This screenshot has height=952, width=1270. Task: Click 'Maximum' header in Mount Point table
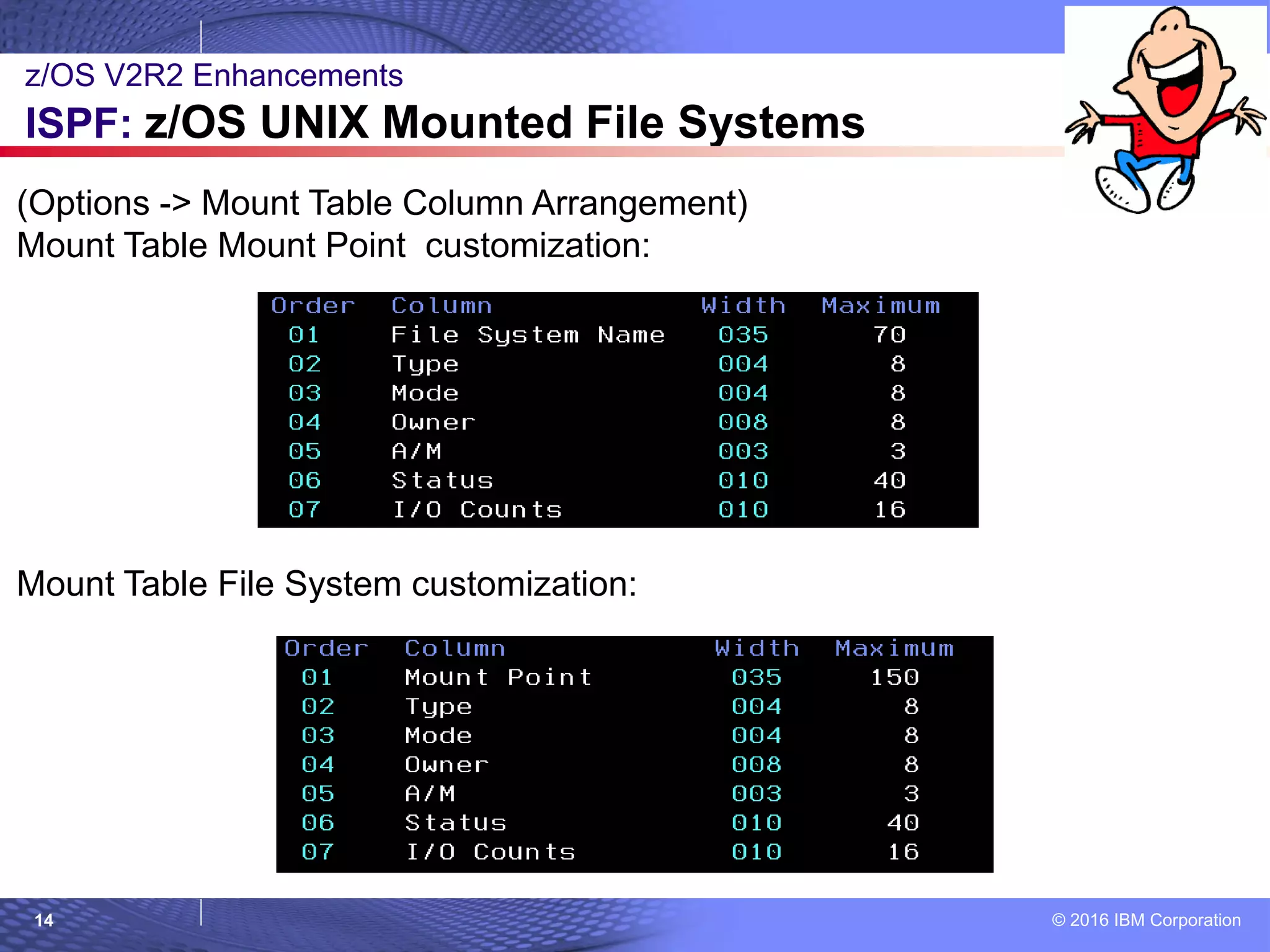point(894,648)
